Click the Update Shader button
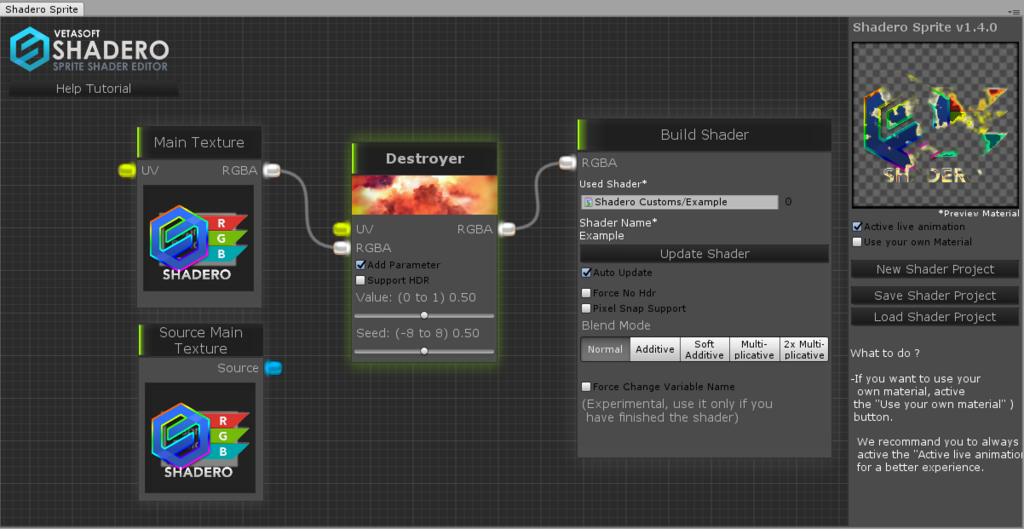 705,253
